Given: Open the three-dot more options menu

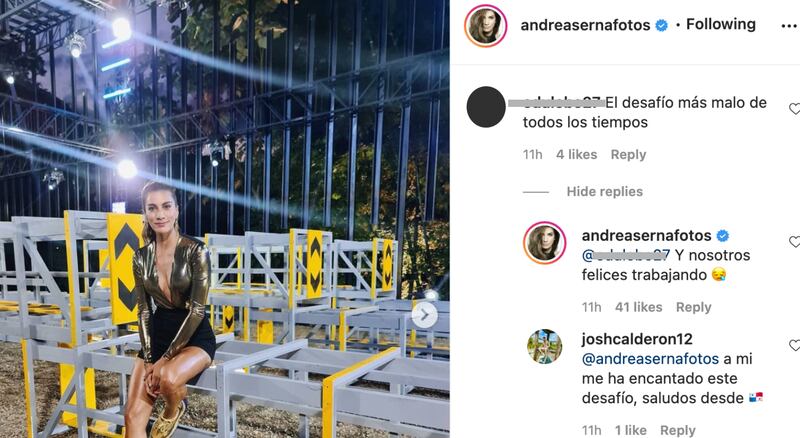Looking at the screenshot, I should click(790, 26).
